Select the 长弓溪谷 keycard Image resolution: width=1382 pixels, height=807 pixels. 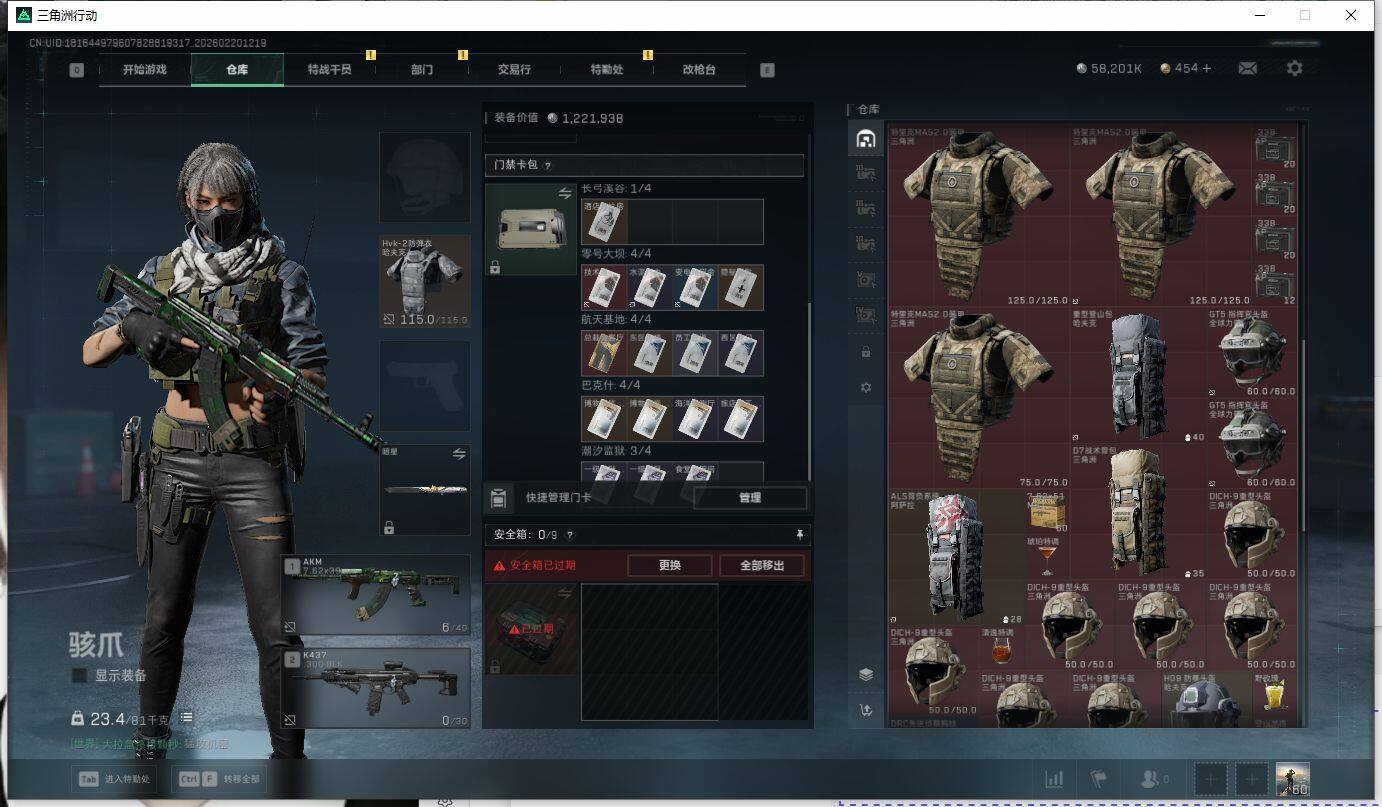tap(604, 222)
